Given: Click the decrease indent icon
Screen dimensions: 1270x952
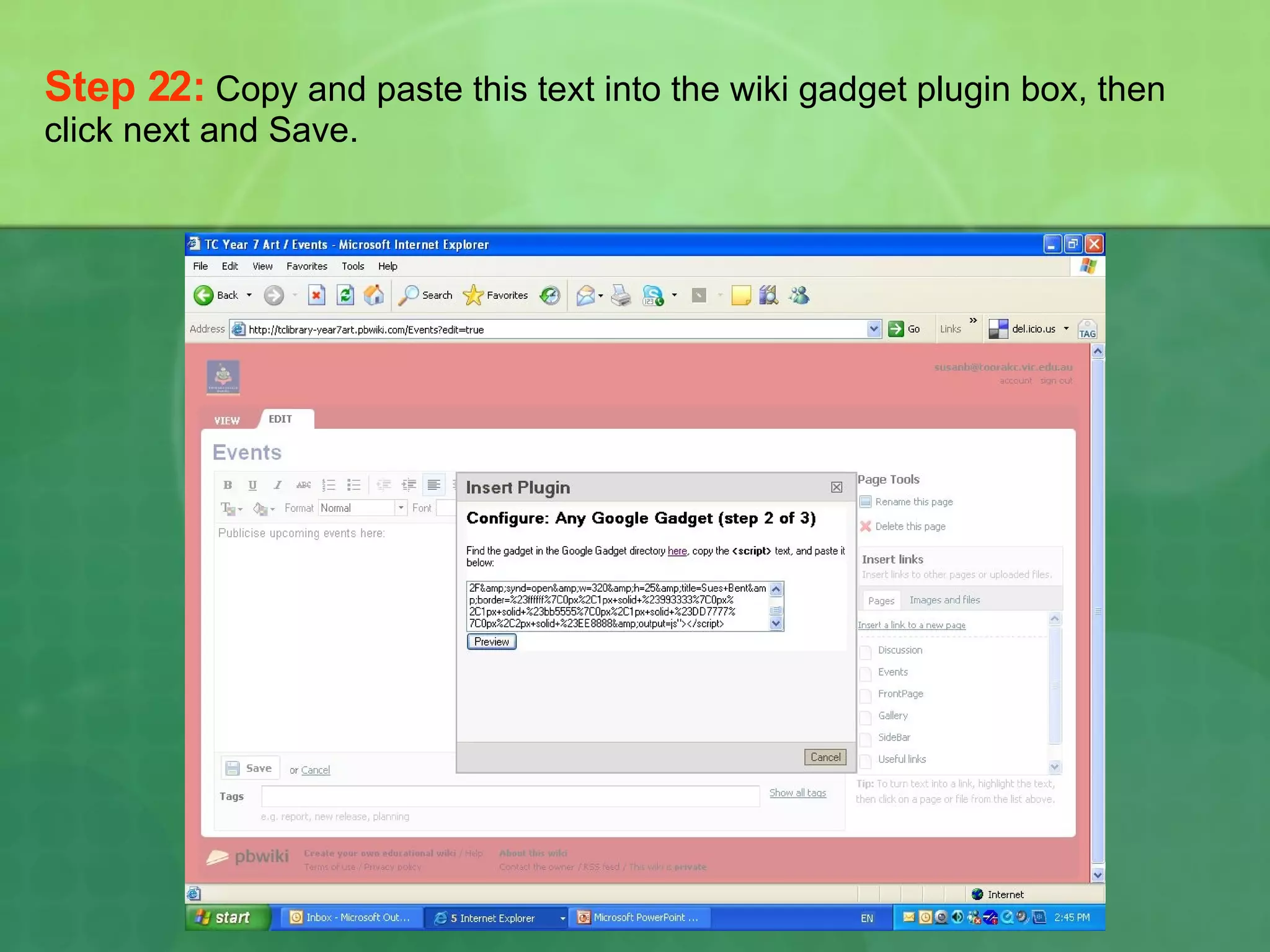Looking at the screenshot, I should point(384,485).
